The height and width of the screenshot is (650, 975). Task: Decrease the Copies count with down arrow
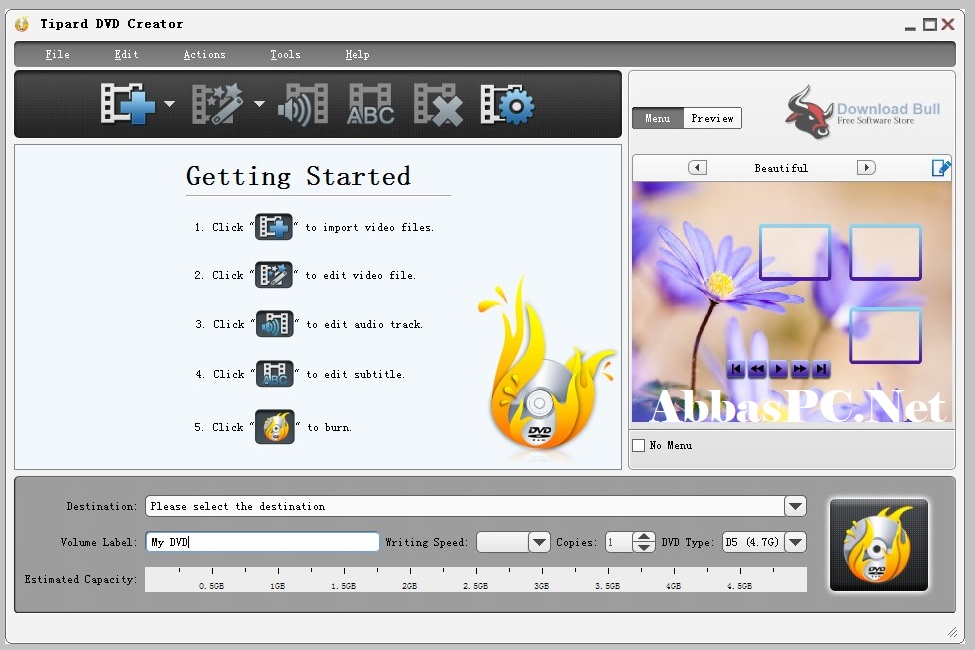tap(644, 547)
